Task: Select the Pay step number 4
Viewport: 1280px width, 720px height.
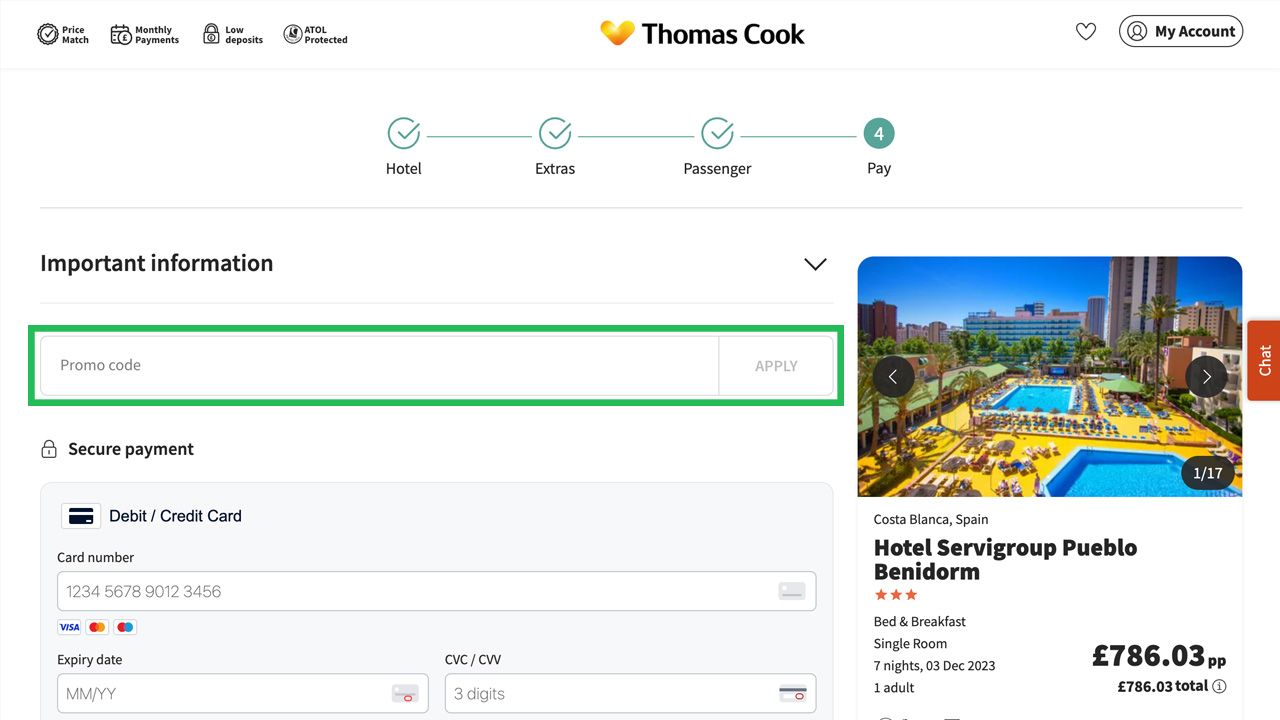Action: (879, 133)
